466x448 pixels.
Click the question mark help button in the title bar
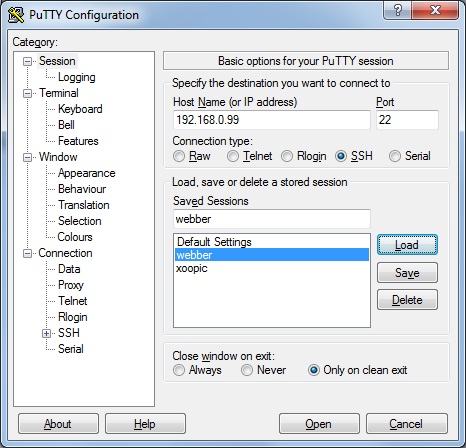[397, 10]
